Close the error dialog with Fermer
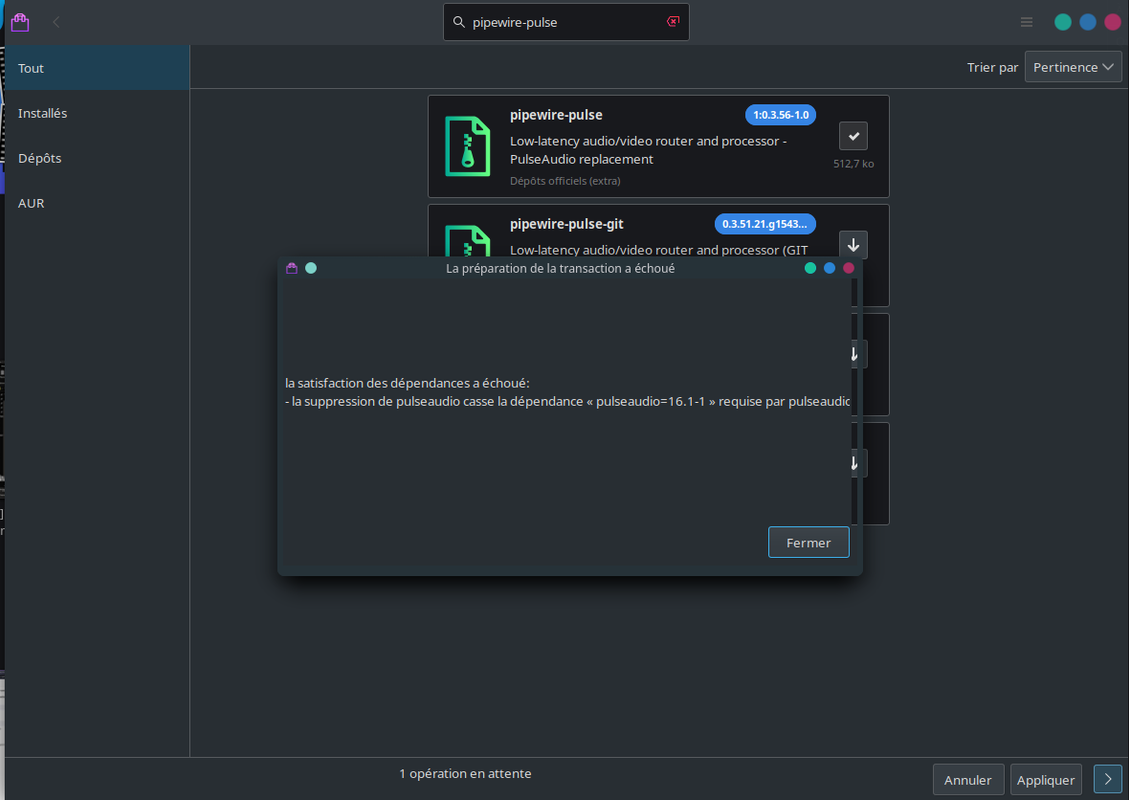Image resolution: width=1129 pixels, height=800 pixels. 809,542
